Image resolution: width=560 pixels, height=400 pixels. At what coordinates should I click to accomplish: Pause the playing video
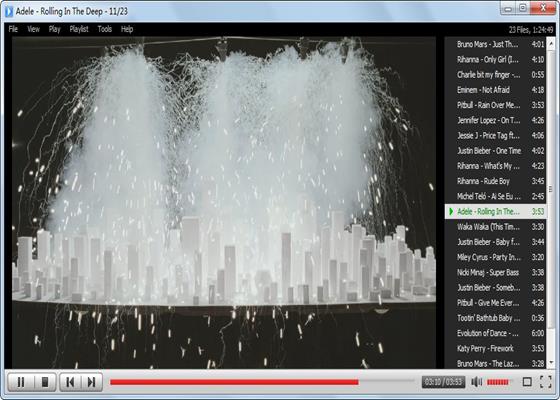click(21, 382)
